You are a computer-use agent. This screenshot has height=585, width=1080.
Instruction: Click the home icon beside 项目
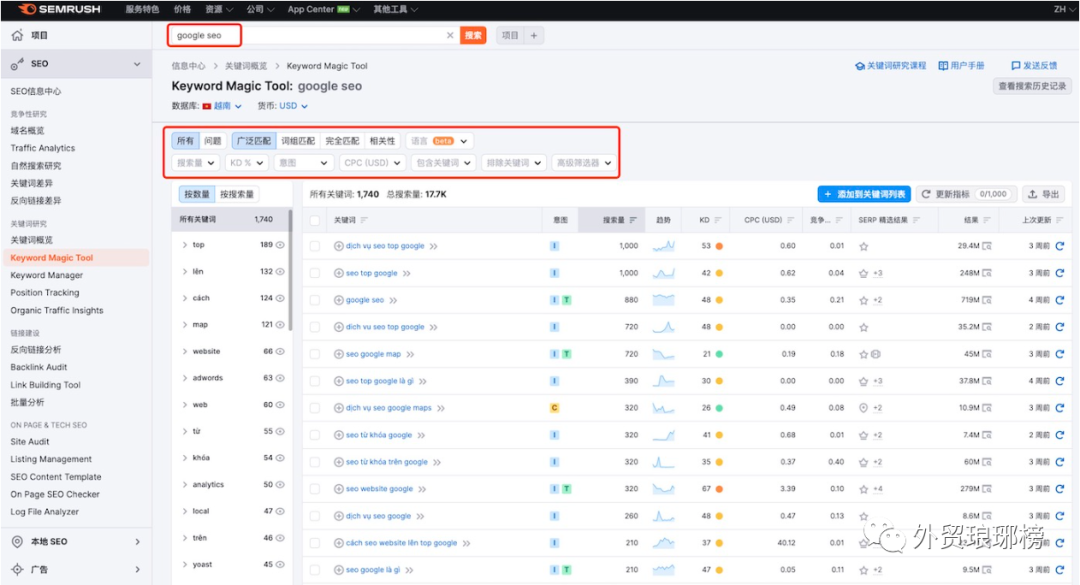(x=17, y=35)
